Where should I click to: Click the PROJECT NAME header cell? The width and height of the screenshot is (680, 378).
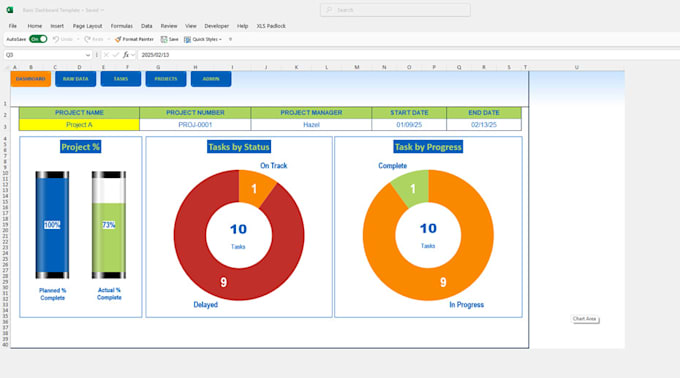[x=79, y=113]
